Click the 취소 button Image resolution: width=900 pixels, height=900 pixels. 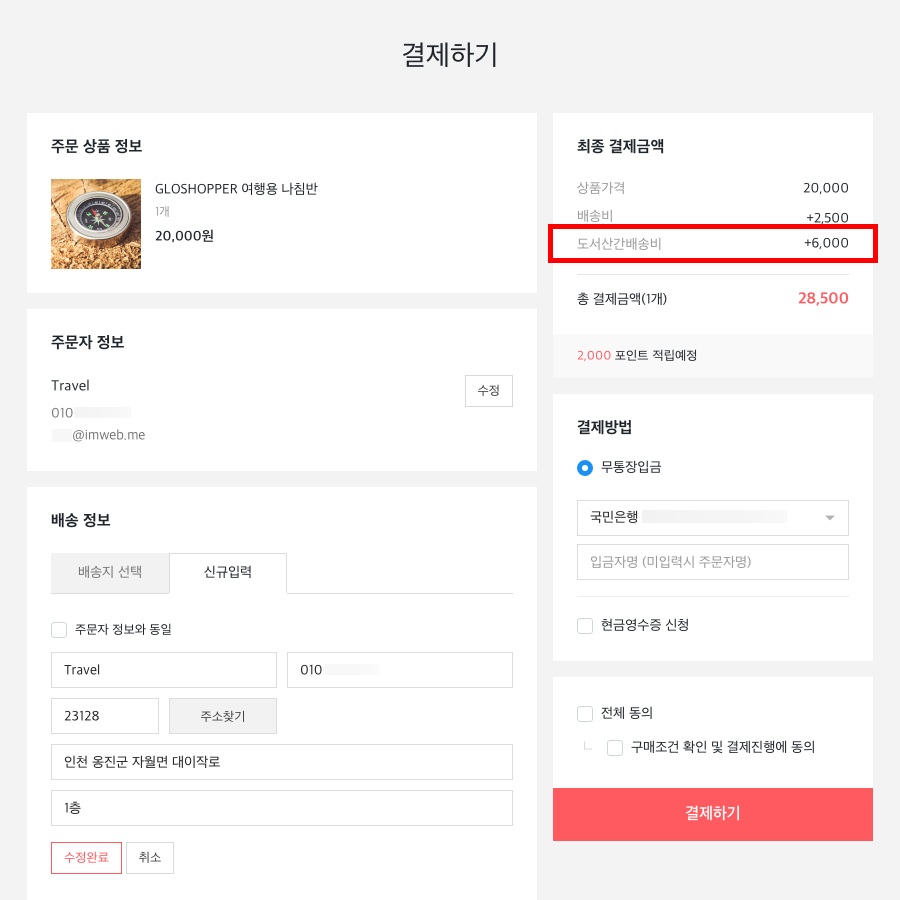pos(150,858)
